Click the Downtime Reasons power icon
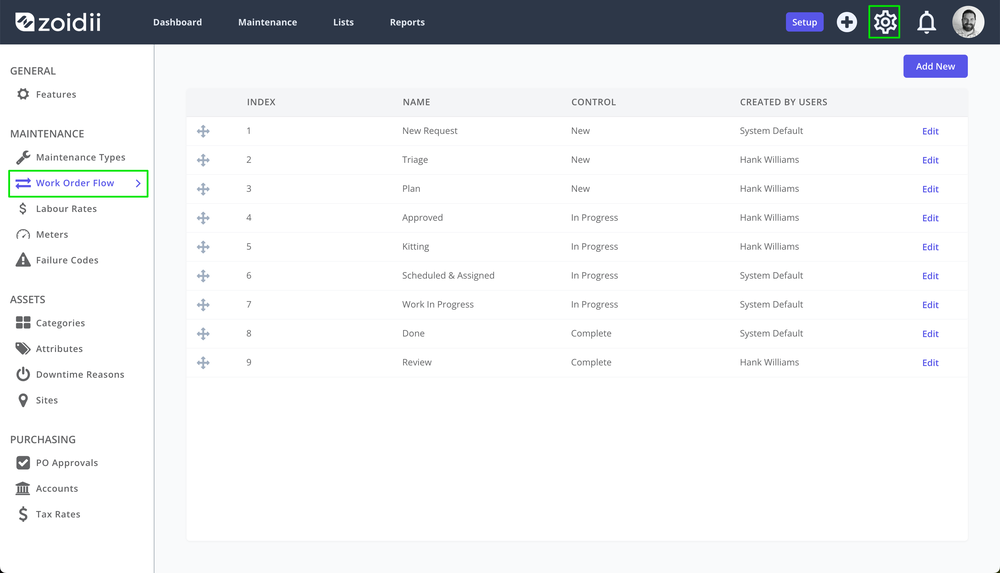The image size is (1000, 573). 23,374
